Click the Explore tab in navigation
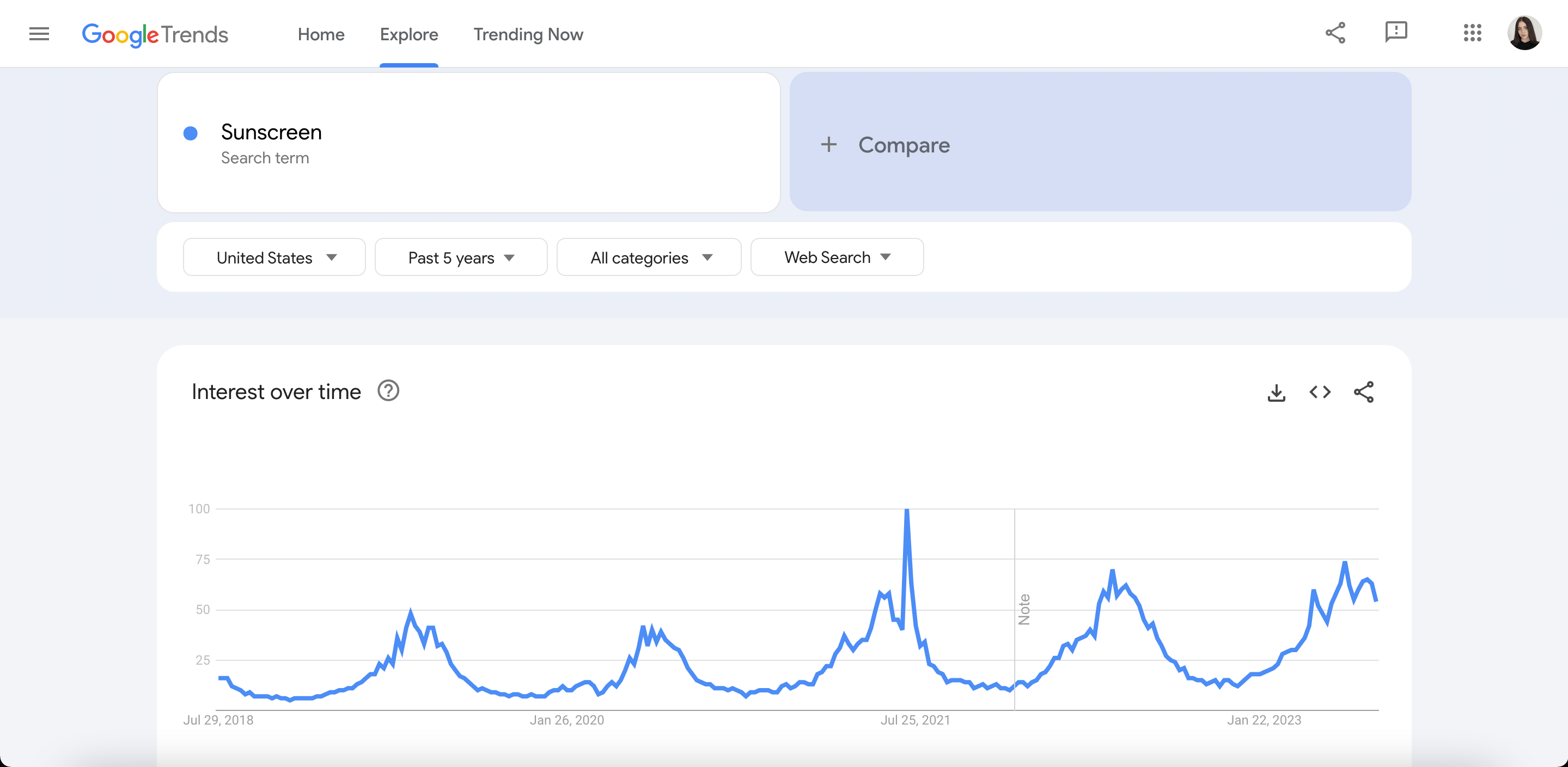The height and width of the screenshot is (767, 1568). [x=409, y=34]
